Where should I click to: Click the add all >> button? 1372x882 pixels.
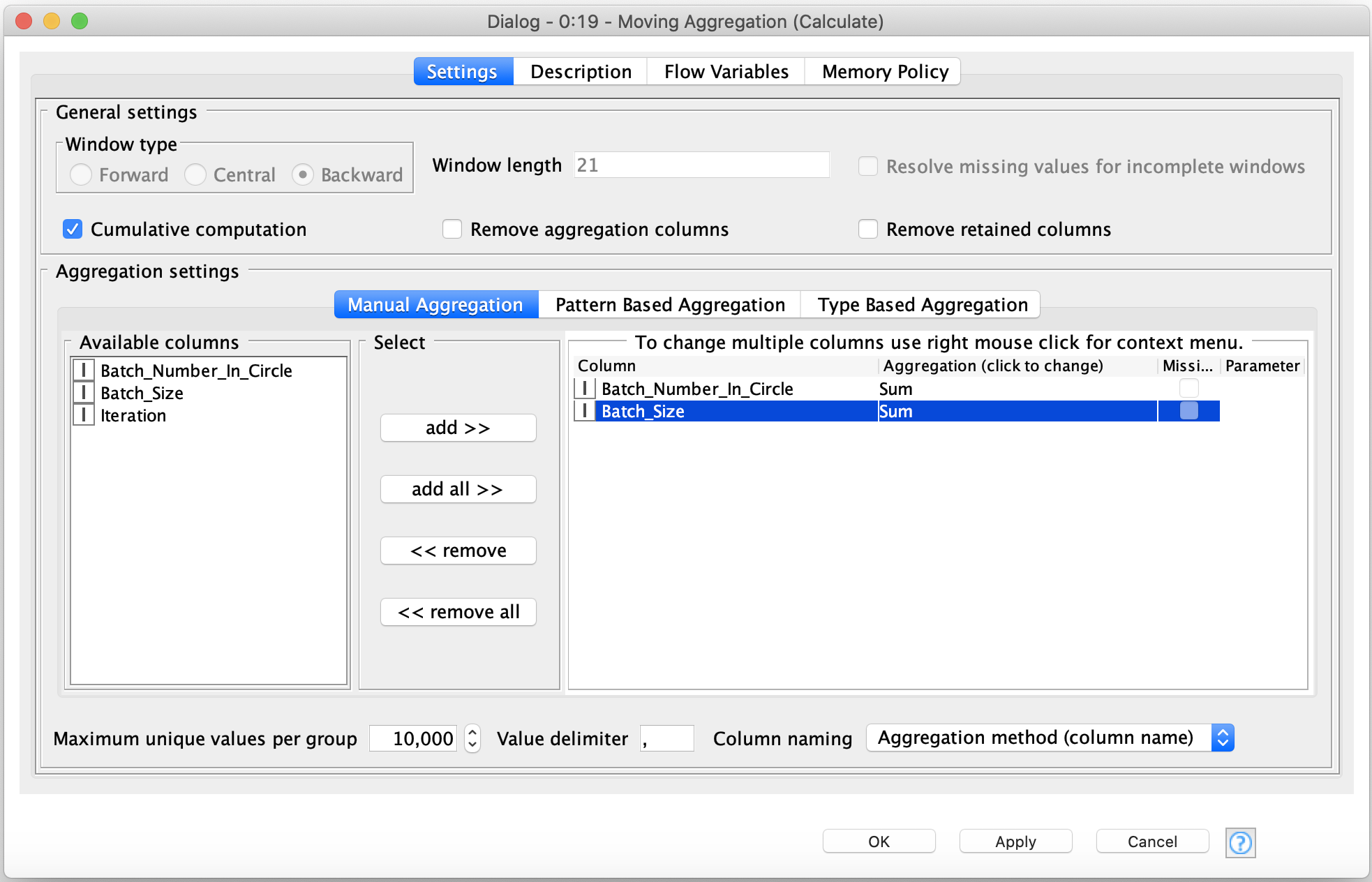coord(458,488)
